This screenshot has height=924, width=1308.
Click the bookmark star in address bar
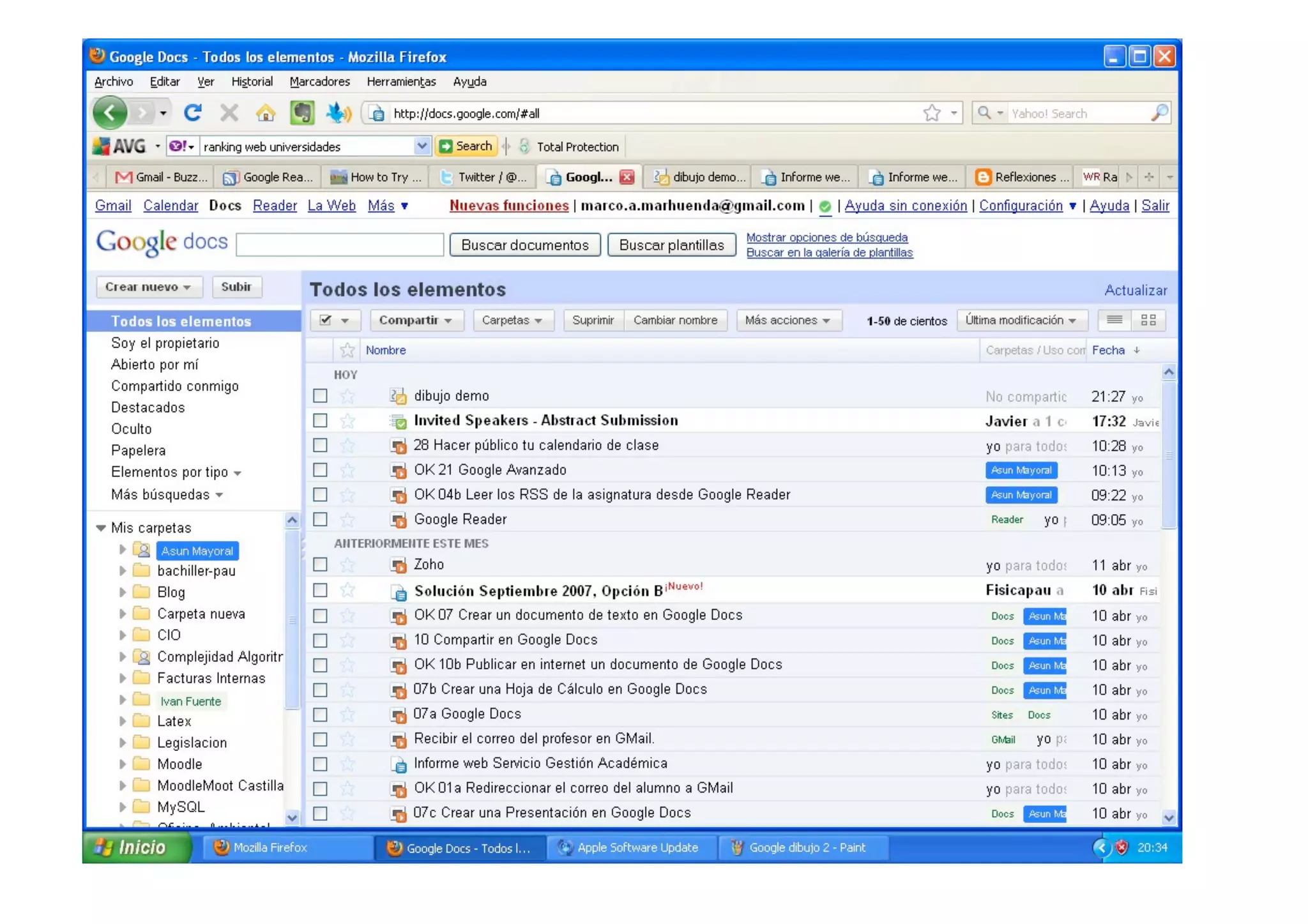click(x=931, y=113)
